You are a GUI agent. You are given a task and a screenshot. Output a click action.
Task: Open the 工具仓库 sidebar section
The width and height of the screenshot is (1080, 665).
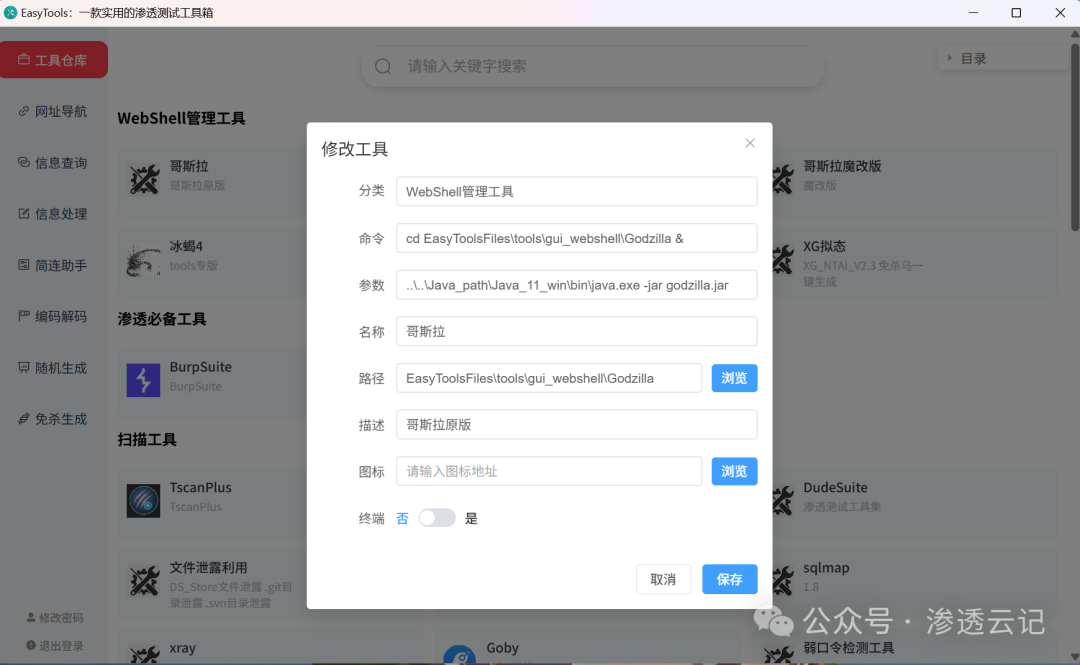click(x=54, y=60)
